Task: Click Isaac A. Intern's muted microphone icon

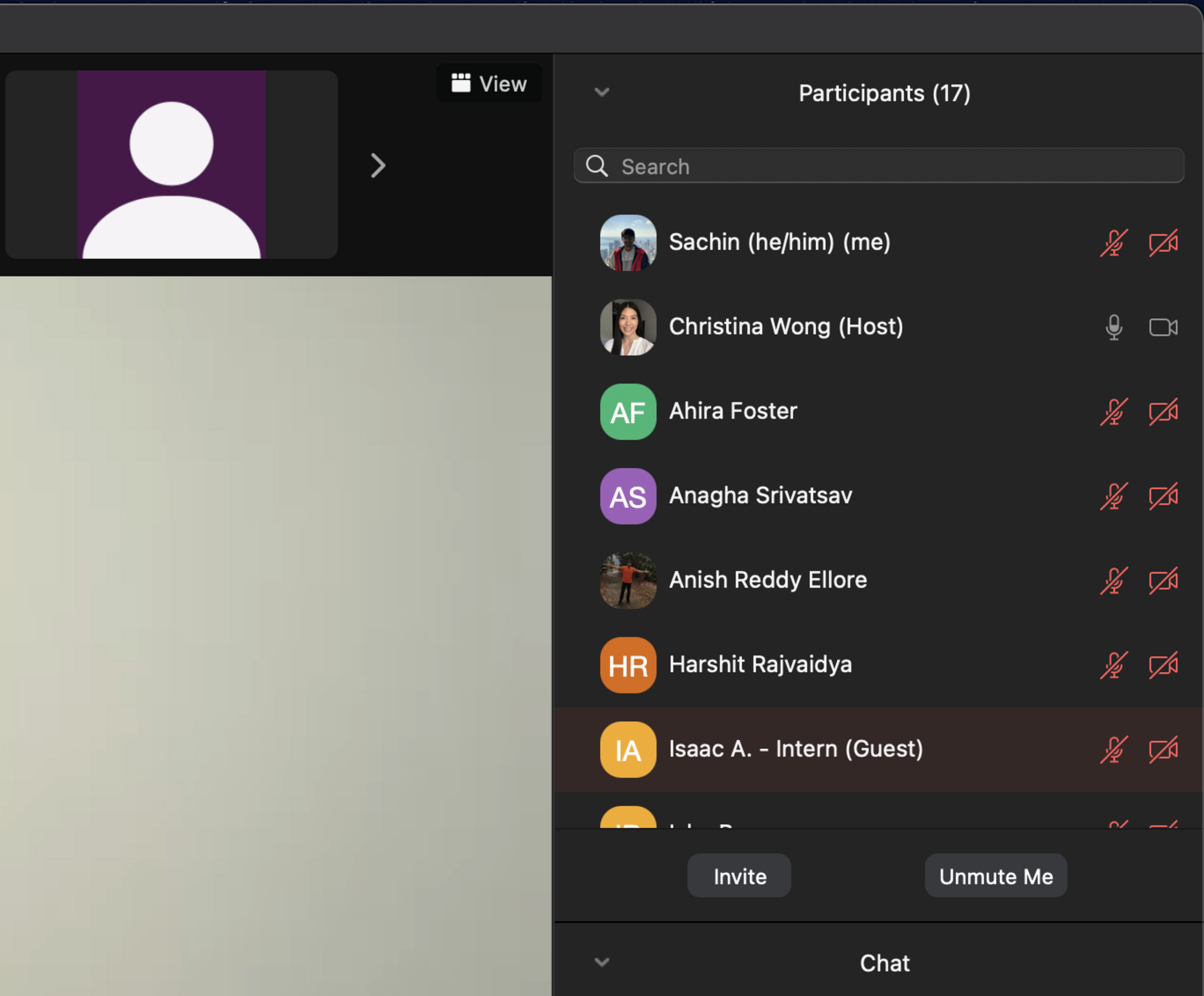Action: pos(1113,750)
